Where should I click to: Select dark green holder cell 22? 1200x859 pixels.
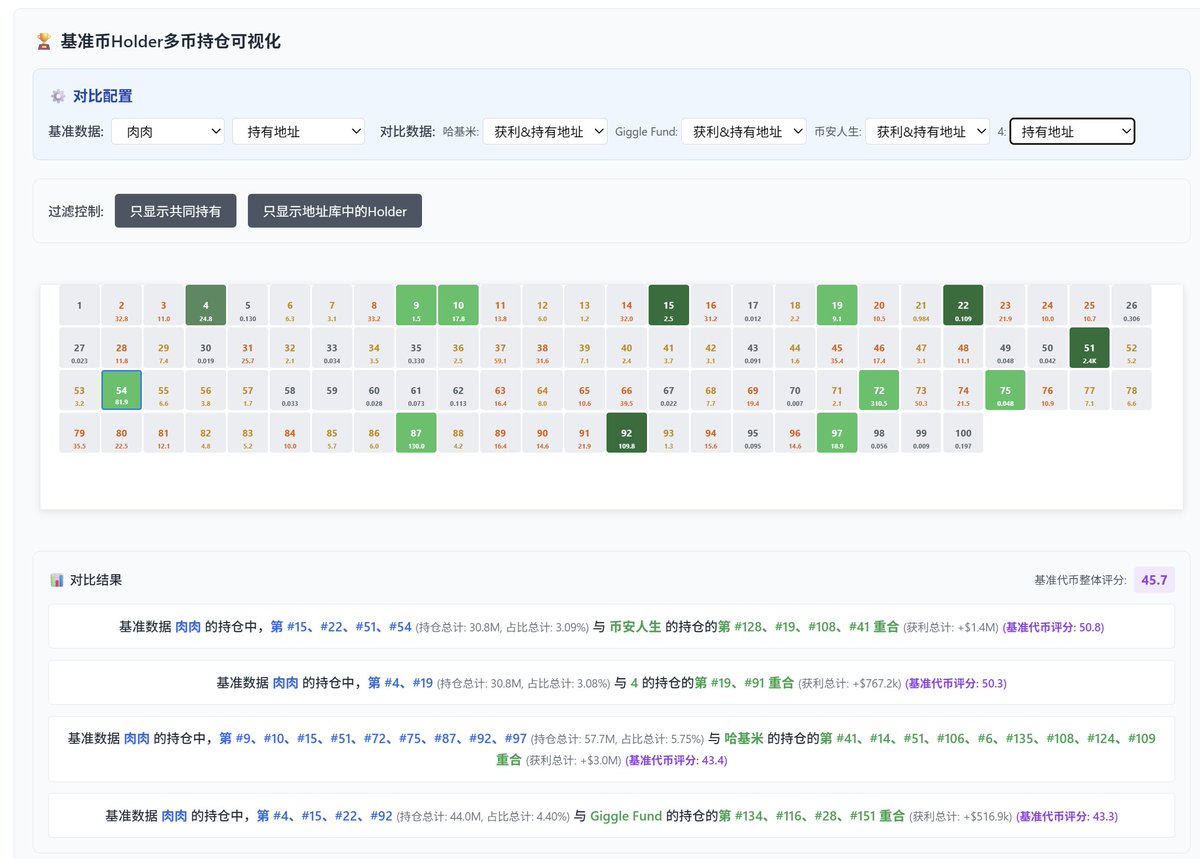(x=963, y=305)
